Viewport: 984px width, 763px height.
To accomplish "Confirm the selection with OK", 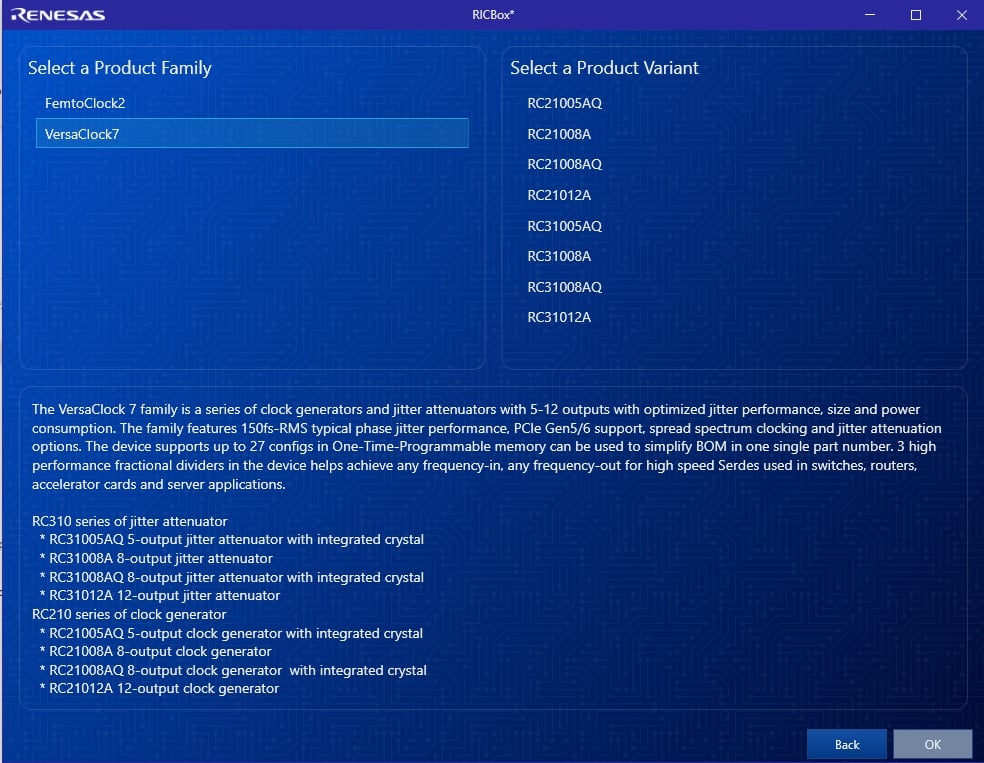I will [932, 744].
